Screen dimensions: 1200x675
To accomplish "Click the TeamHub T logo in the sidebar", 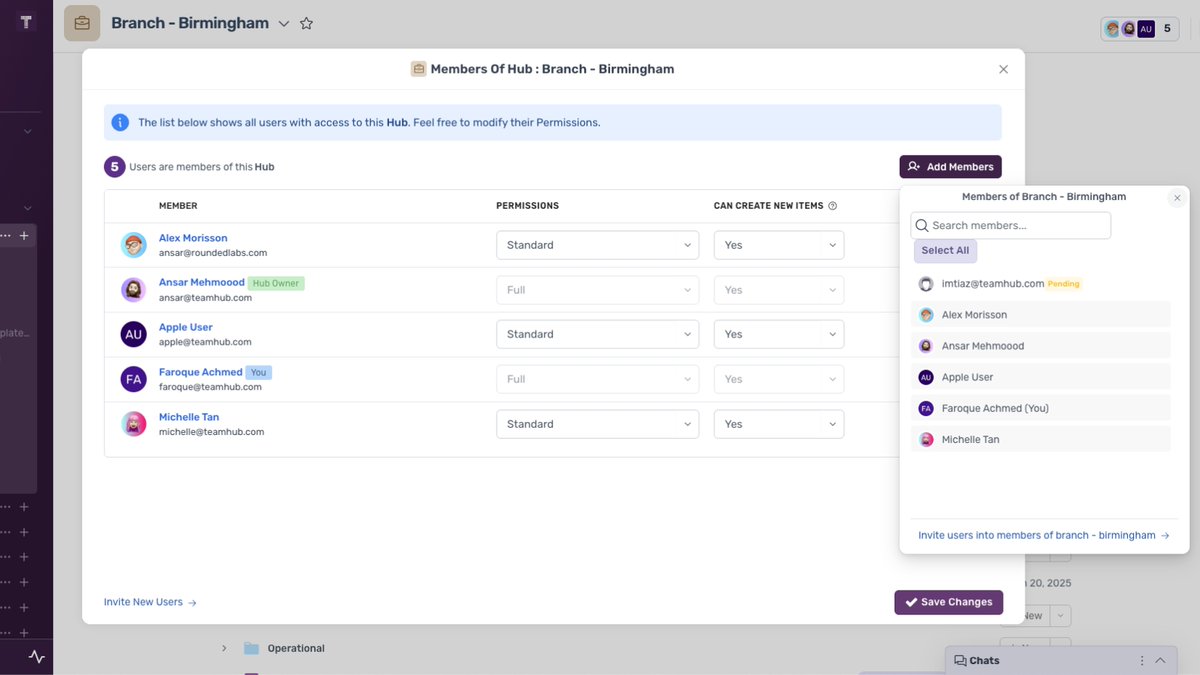I will 27,22.
